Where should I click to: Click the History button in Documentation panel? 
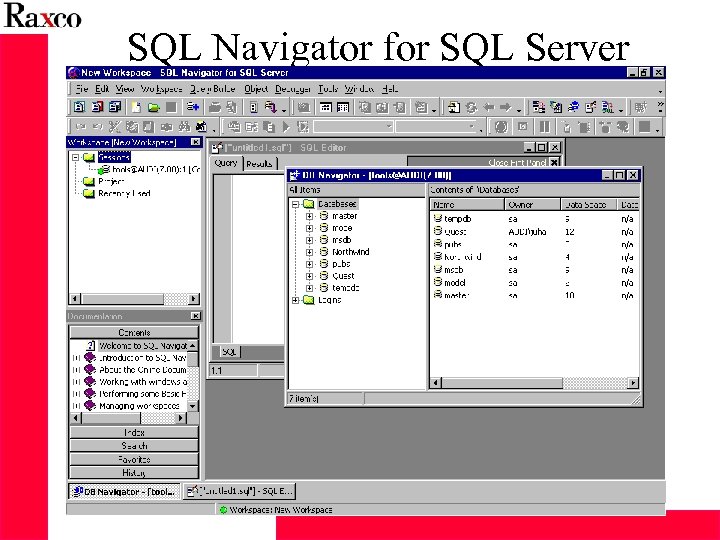point(134,472)
